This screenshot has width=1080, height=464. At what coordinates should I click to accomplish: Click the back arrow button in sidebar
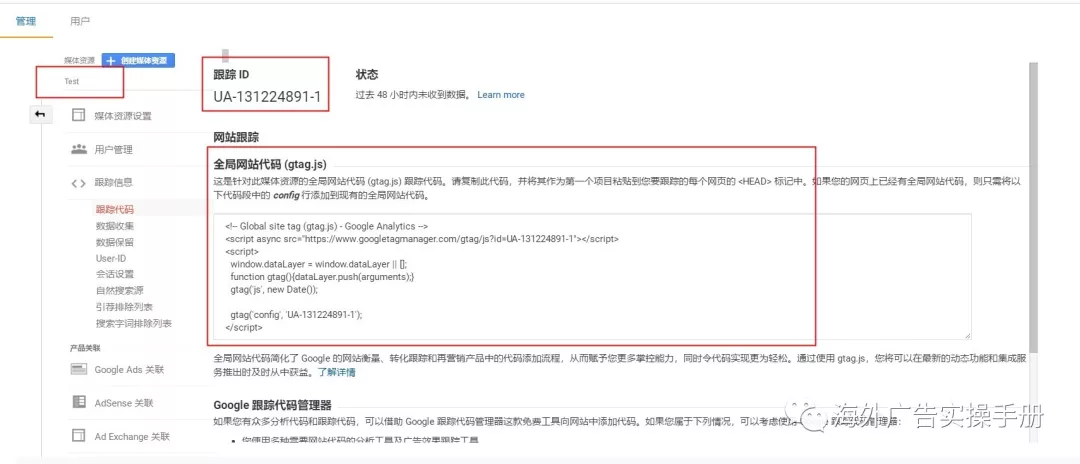tap(40, 114)
